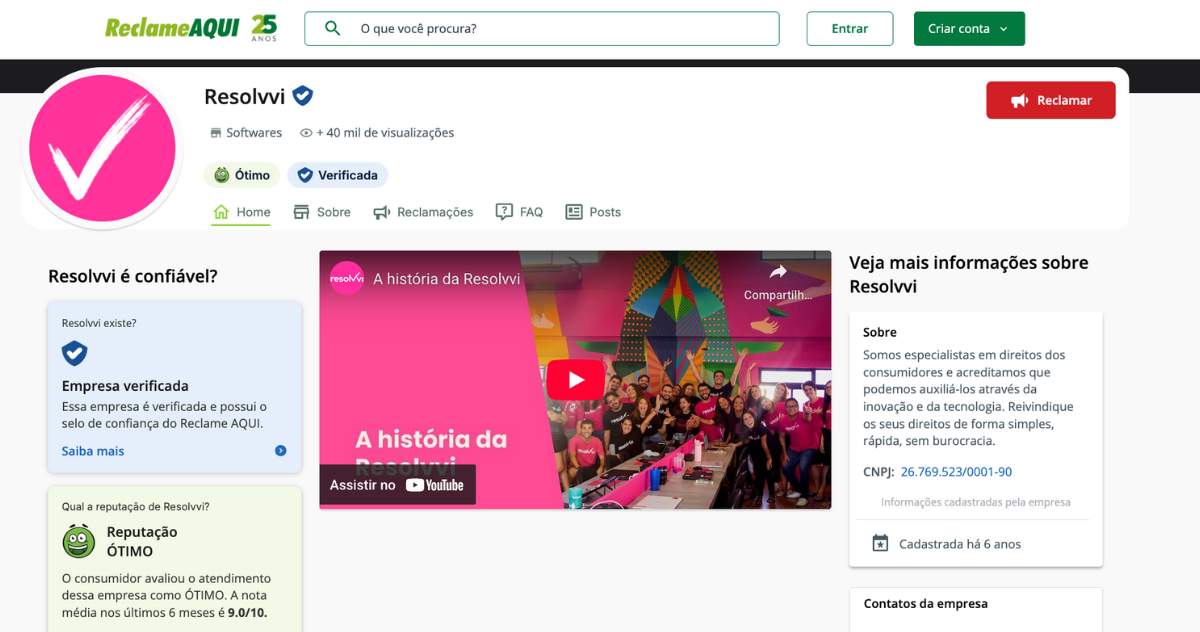Click the search magnifier icon

(x=333, y=28)
